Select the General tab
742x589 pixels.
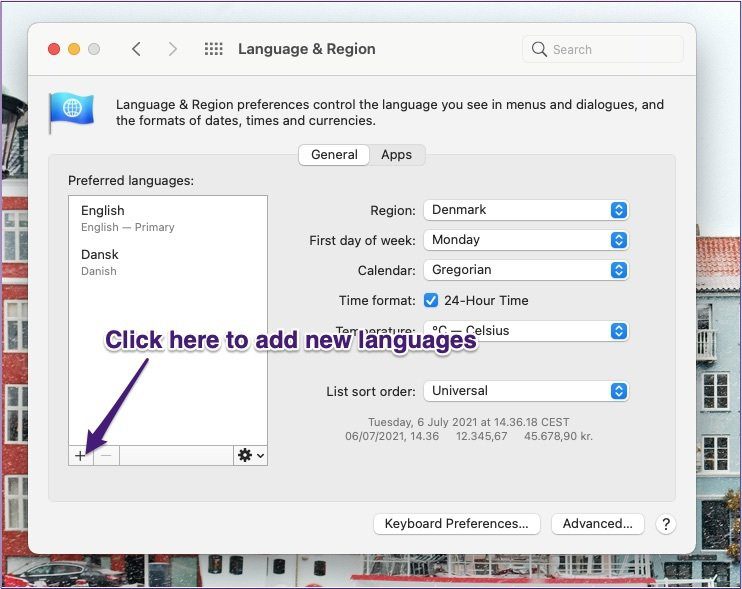334,155
